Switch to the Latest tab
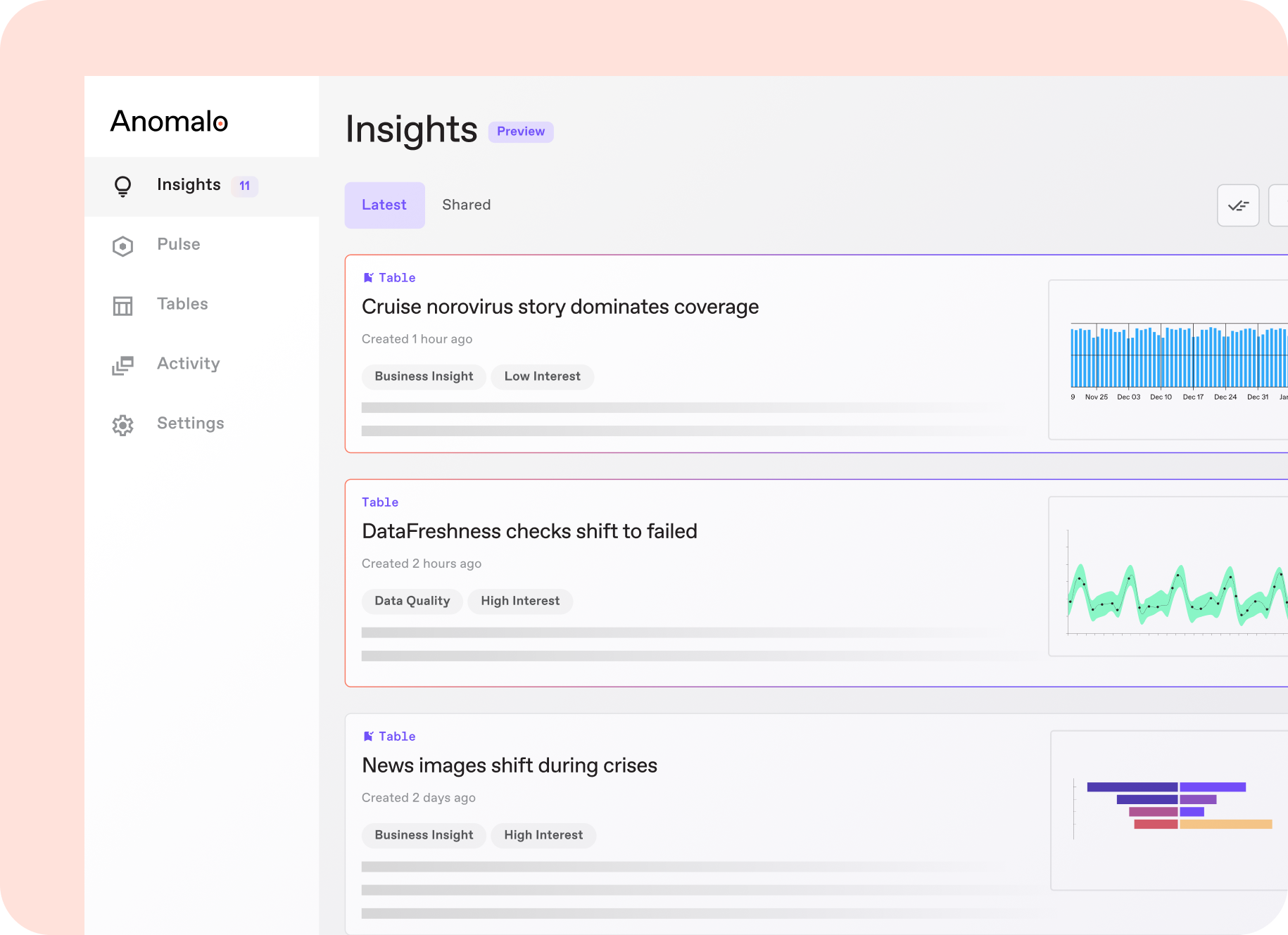The height and width of the screenshot is (935, 1288). 384,205
